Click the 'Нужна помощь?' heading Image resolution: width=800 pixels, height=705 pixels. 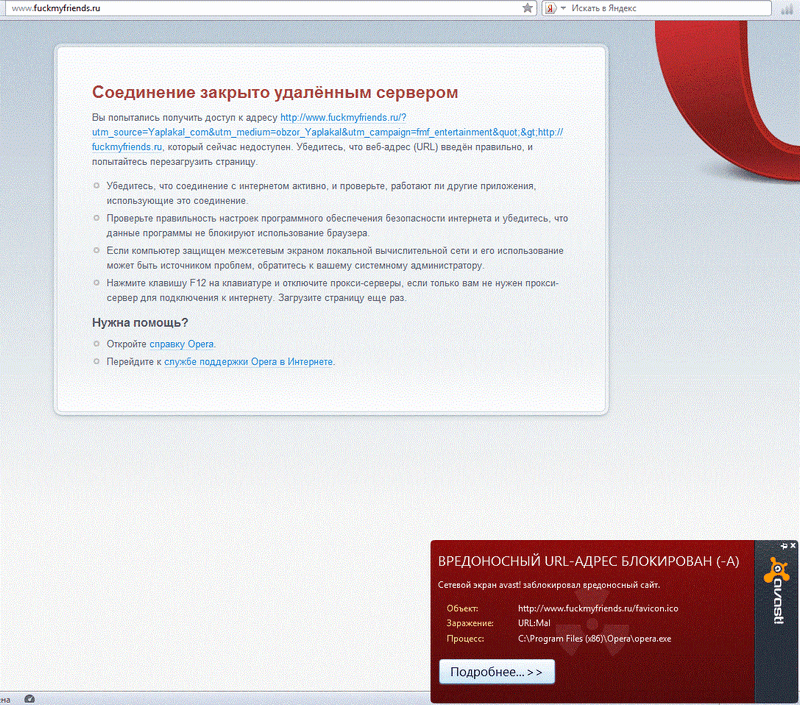pos(140,322)
